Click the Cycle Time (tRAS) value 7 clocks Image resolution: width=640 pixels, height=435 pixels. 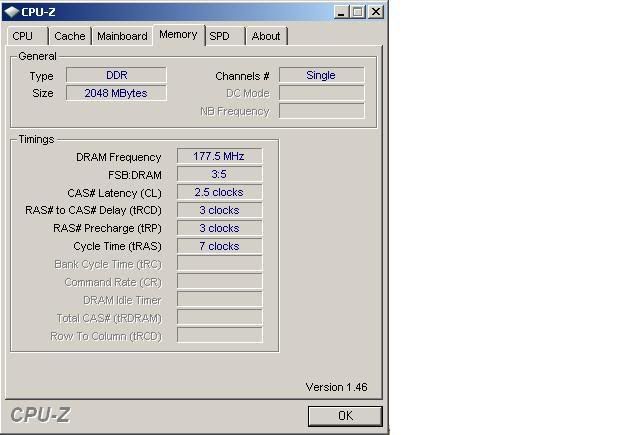coord(219,246)
